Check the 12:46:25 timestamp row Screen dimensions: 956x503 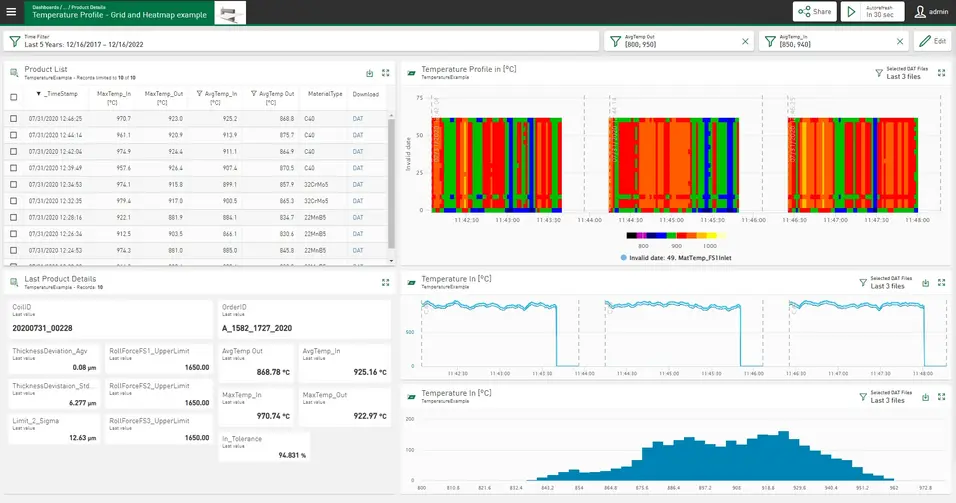pos(13,118)
